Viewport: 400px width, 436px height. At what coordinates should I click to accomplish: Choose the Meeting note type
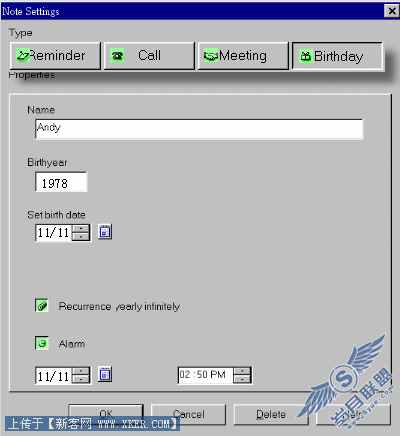pyautogui.click(x=243, y=56)
